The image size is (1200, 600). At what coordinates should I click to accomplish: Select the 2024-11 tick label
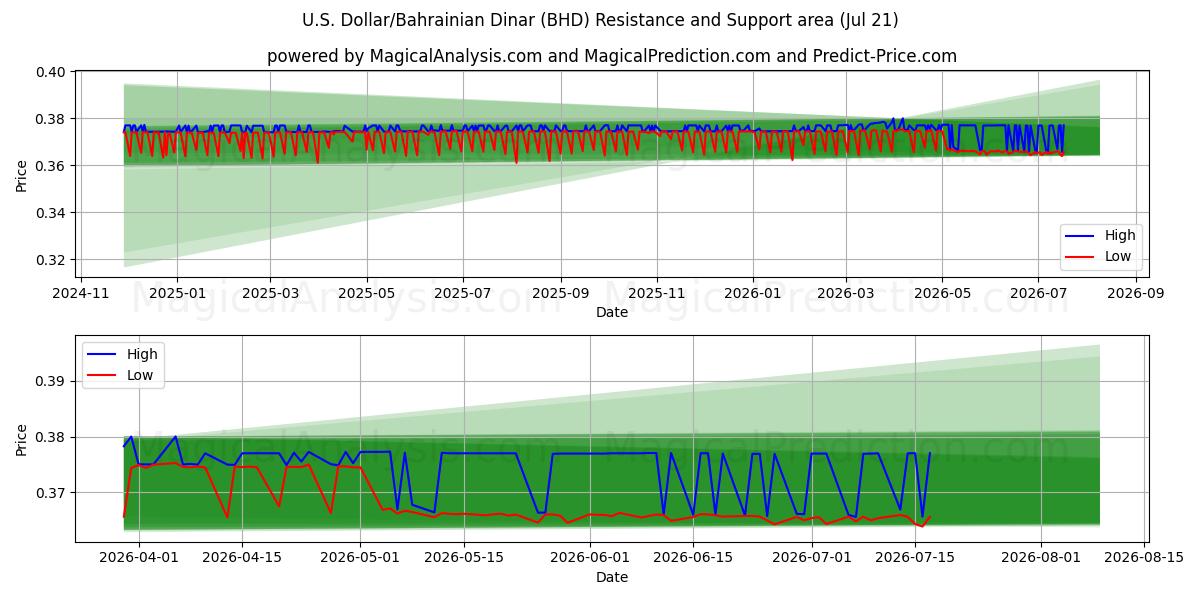(x=81, y=294)
